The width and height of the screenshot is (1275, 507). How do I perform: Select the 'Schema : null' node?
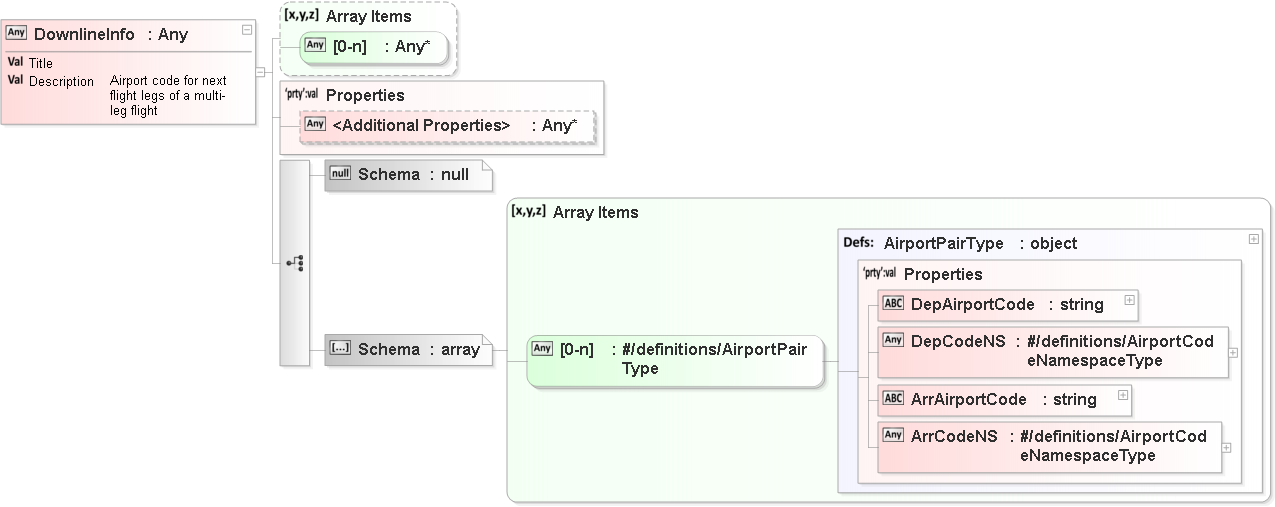click(408, 174)
